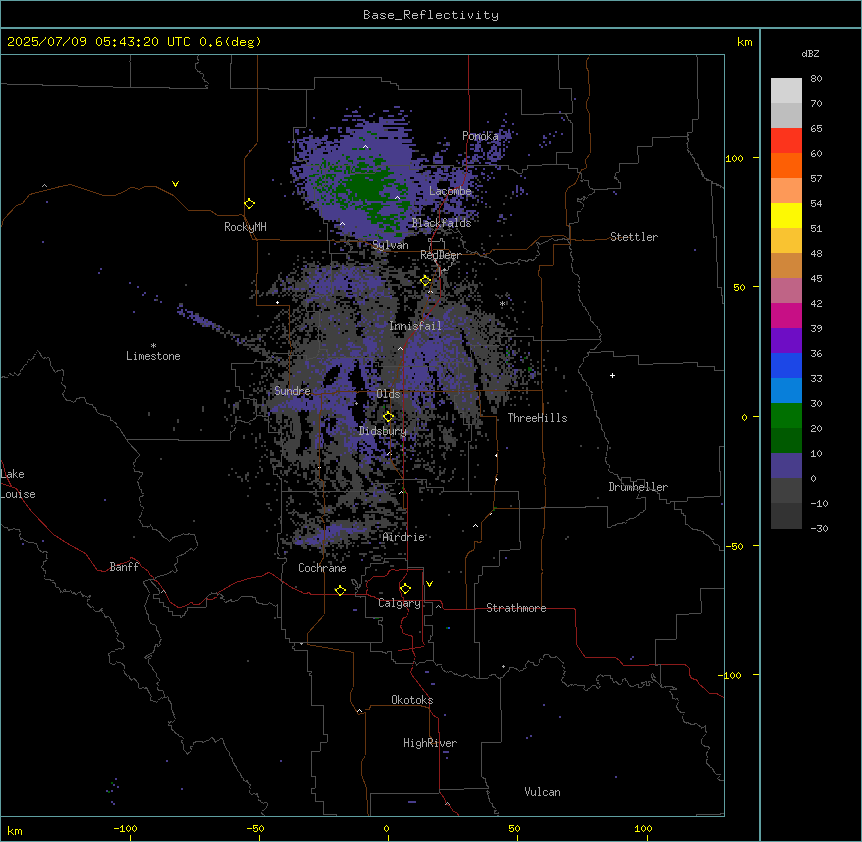Click the 80 value atop the dBZ scale
The height and width of the screenshot is (842, 862).
coord(816,79)
